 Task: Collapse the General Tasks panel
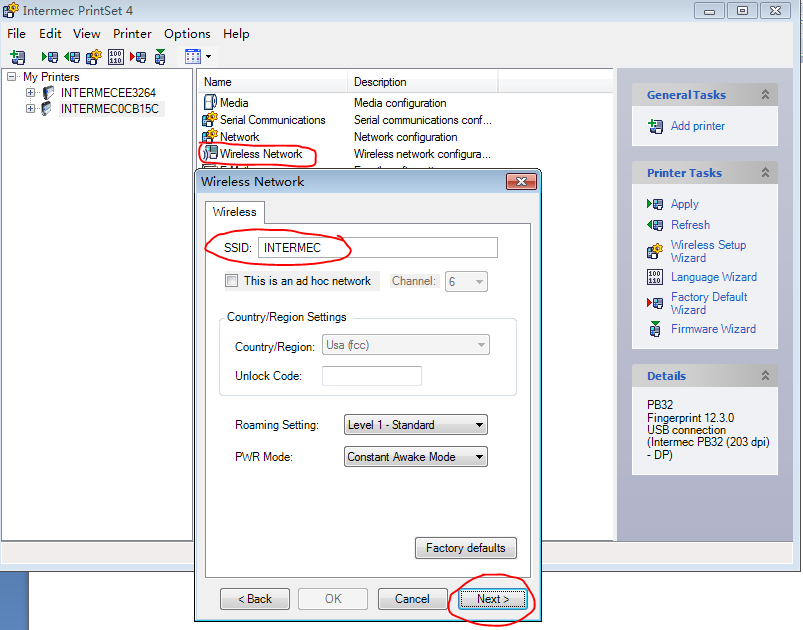coord(765,95)
